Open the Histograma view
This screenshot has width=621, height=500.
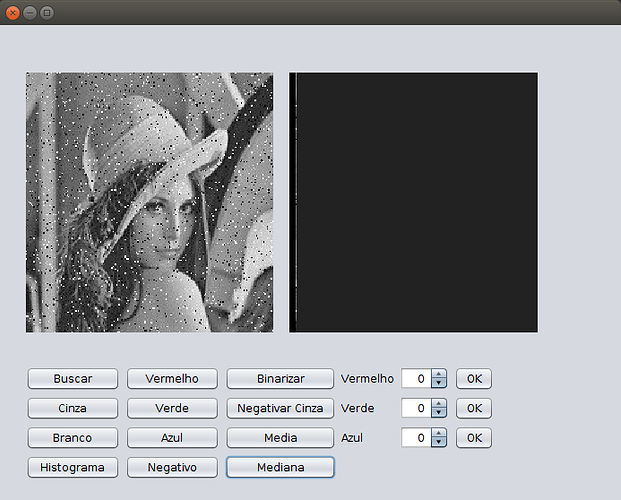[x=73, y=468]
